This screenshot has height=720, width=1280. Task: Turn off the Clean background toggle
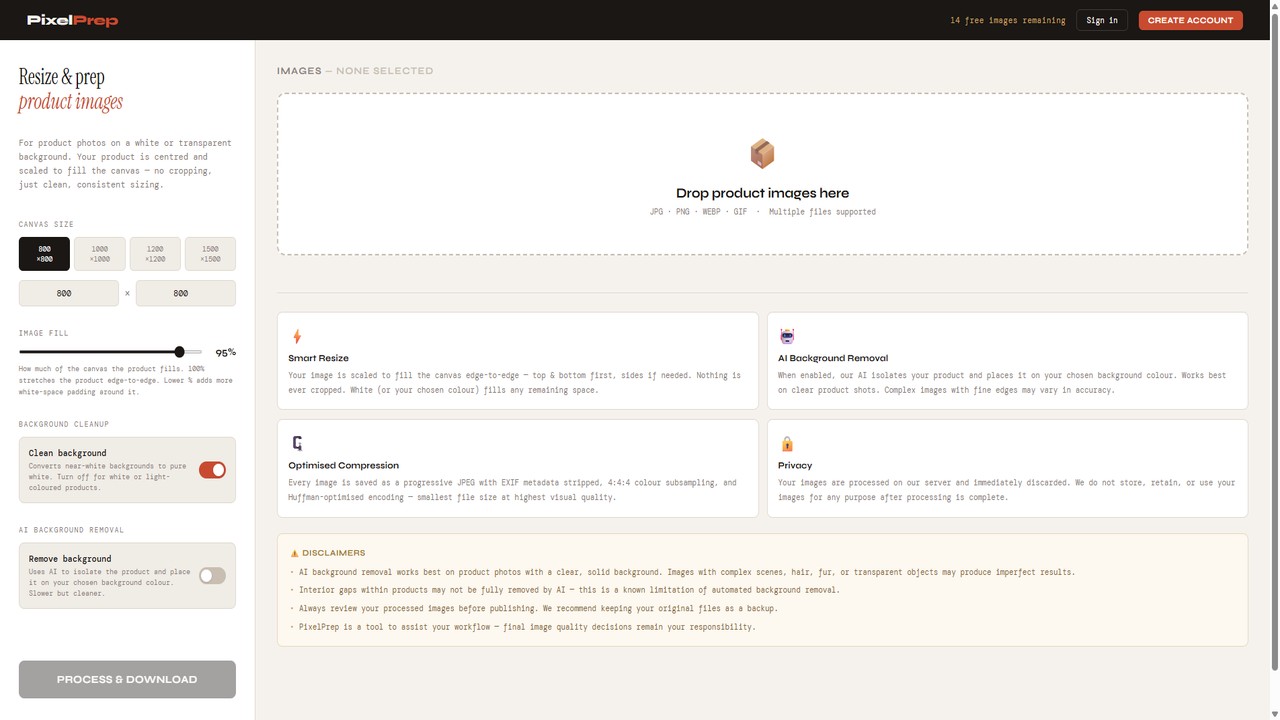[212, 470]
